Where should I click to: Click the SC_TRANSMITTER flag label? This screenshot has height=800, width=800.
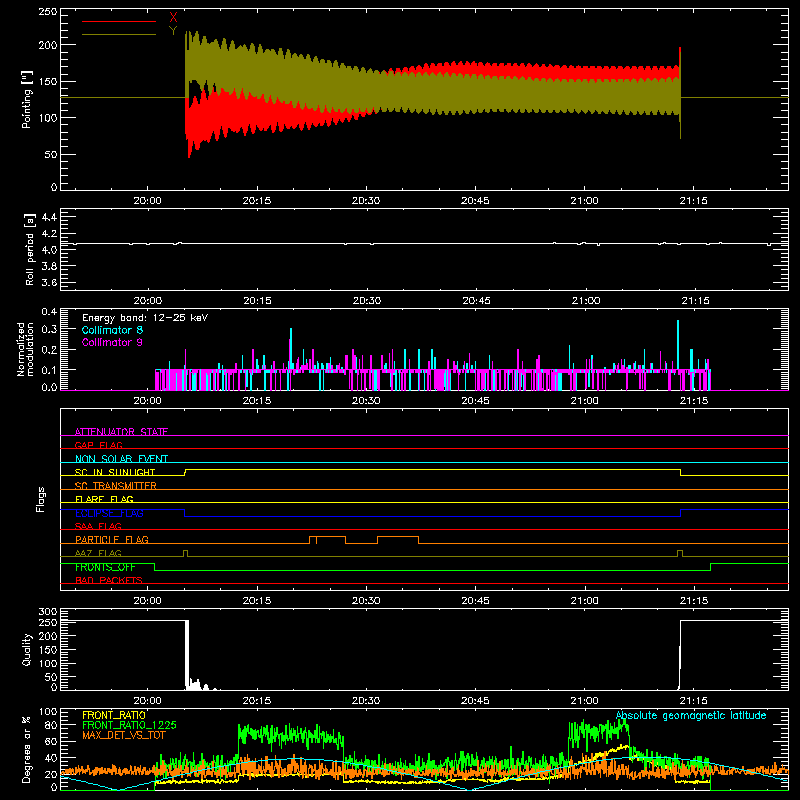click(x=116, y=486)
